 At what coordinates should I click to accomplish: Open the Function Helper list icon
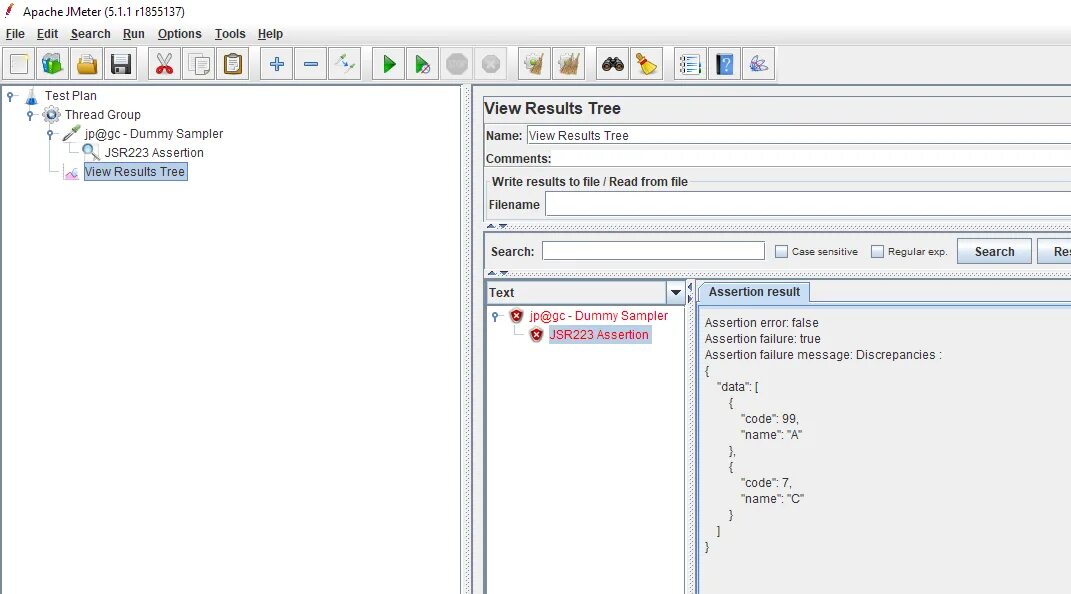(691, 64)
